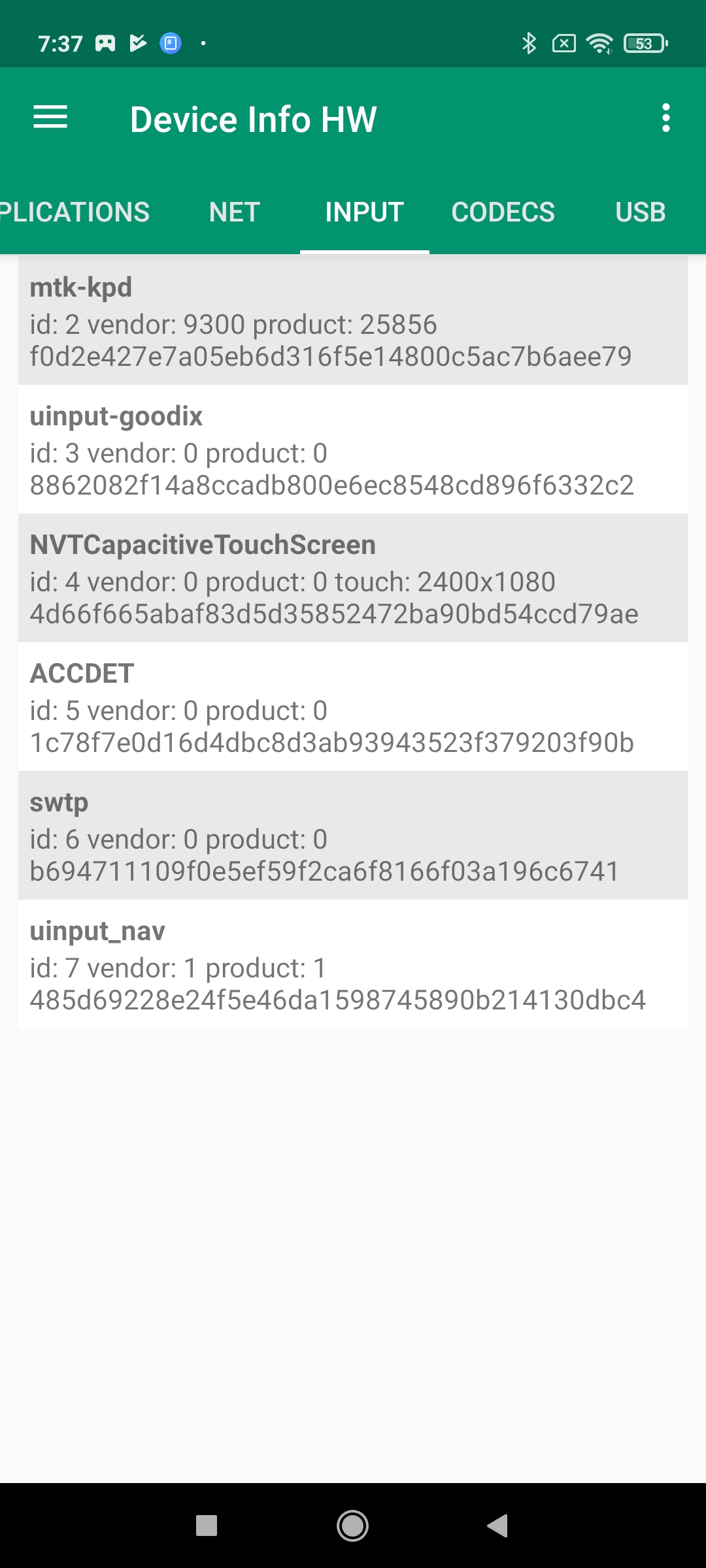Switch to the NET tab
The image size is (706, 1568).
[x=234, y=212]
